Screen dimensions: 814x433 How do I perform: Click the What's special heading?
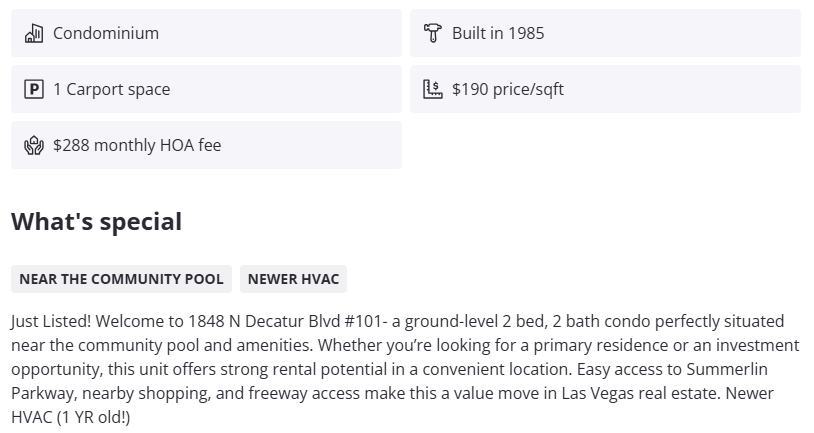click(x=96, y=221)
